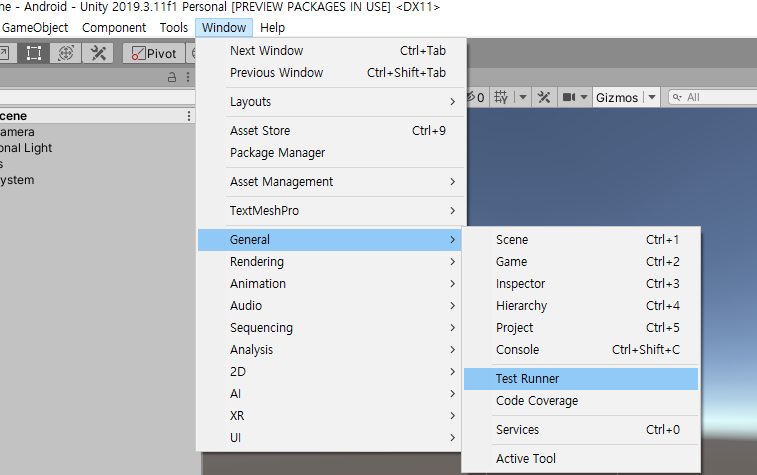757x475 pixels.
Task: Open the Help menu
Action: 272,28
